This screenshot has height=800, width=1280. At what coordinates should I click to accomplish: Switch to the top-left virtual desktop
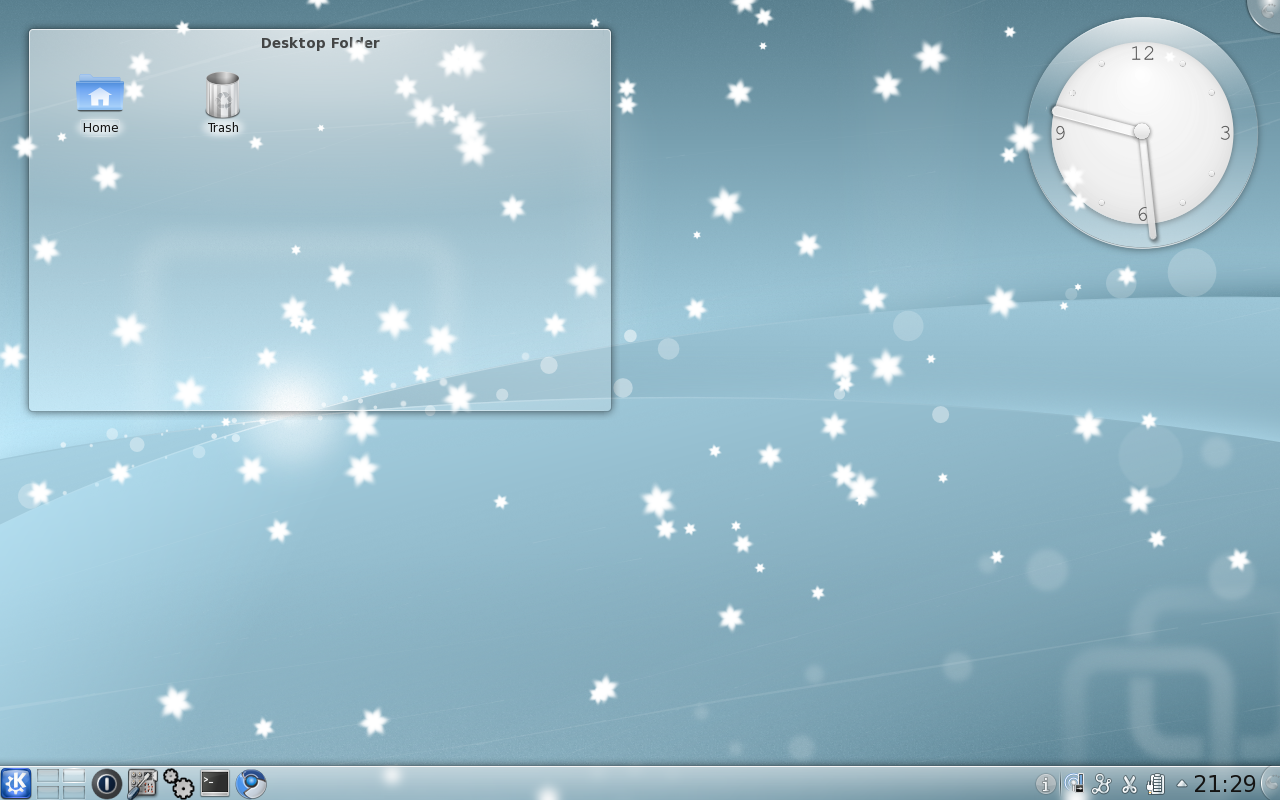pyautogui.click(x=48, y=776)
